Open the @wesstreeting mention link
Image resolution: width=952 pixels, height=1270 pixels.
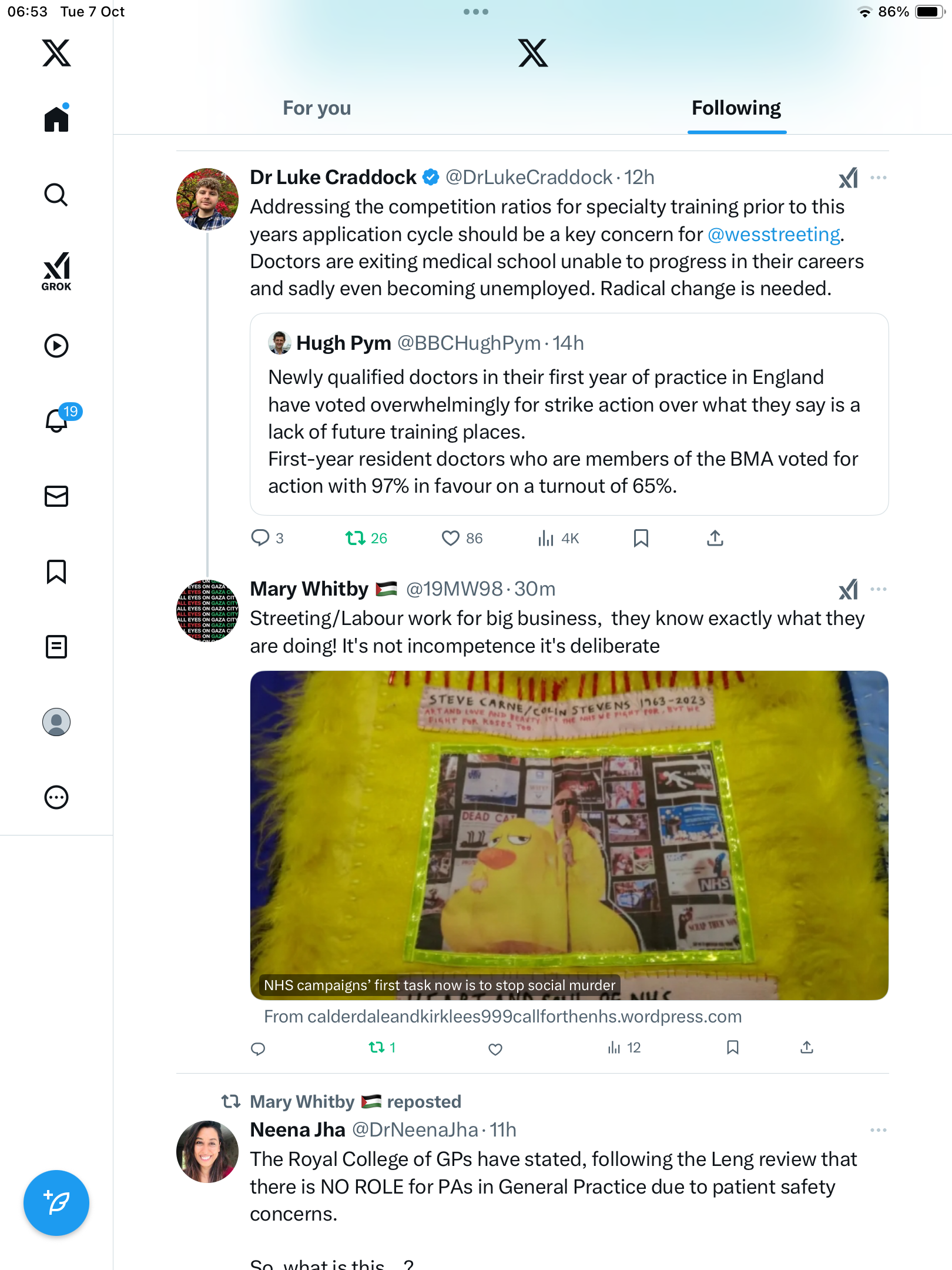click(773, 235)
